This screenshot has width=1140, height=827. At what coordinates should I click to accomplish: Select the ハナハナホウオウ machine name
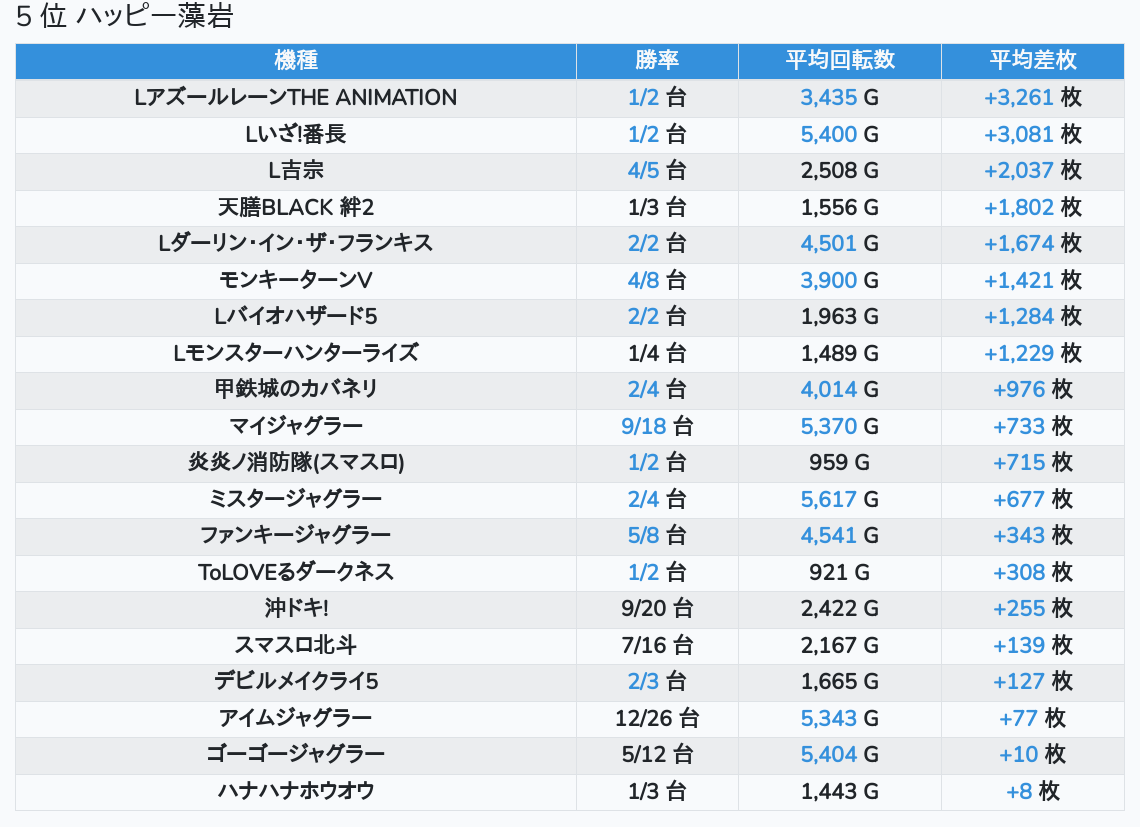coord(296,791)
